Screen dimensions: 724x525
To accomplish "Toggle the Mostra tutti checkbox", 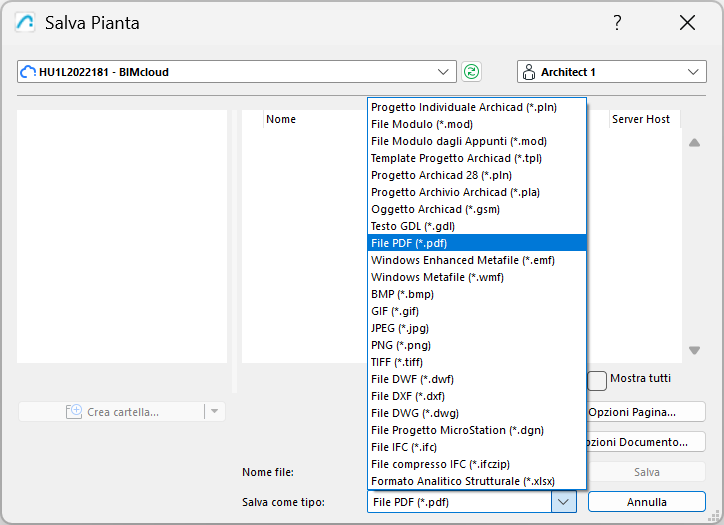I will pyautogui.click(x=597, y=380).
